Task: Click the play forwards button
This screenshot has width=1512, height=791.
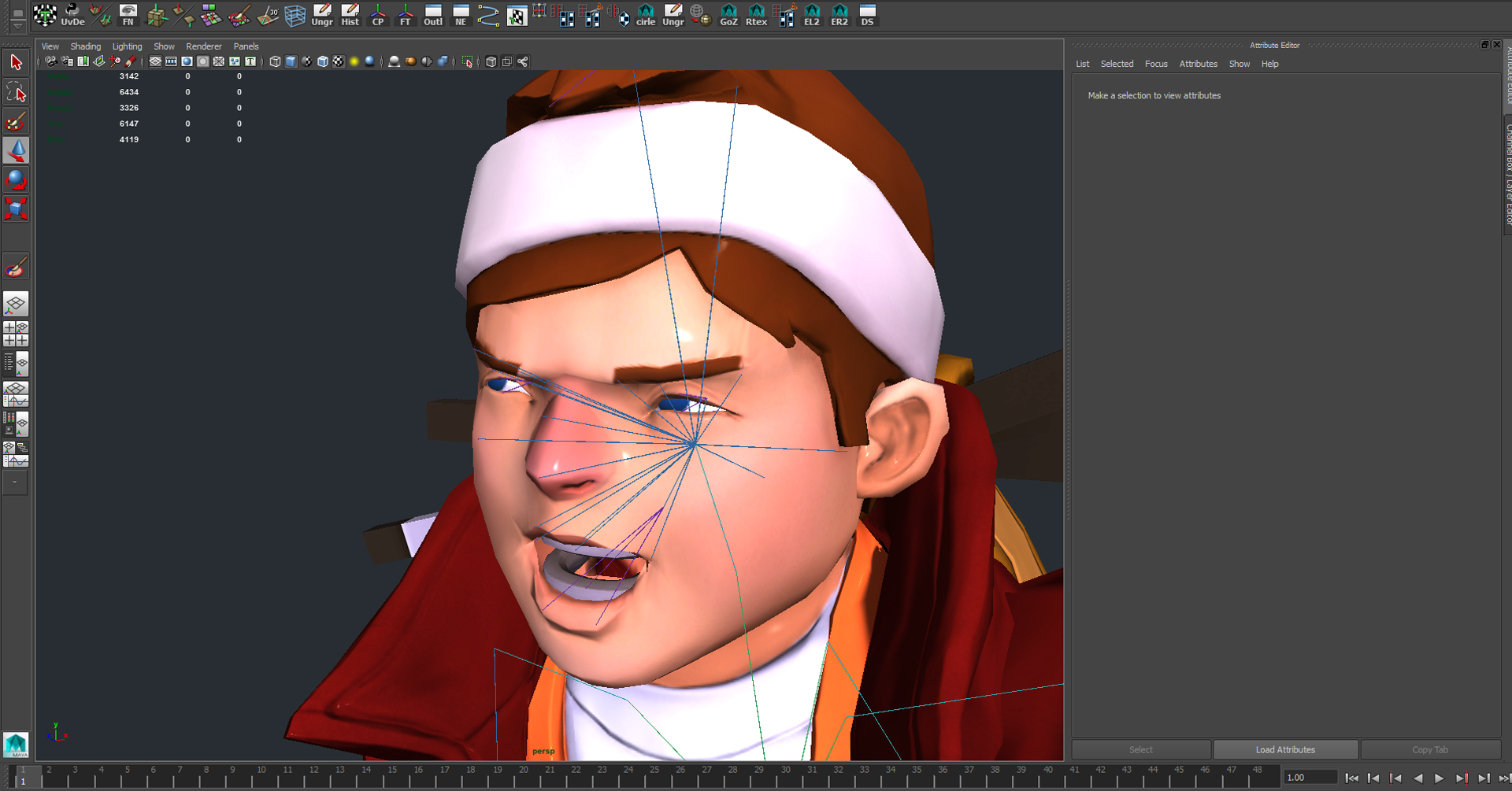Action: (x=1440, y=778)
